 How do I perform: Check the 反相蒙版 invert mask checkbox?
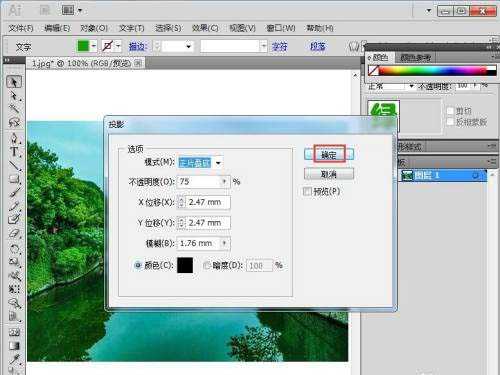[450, 122]
